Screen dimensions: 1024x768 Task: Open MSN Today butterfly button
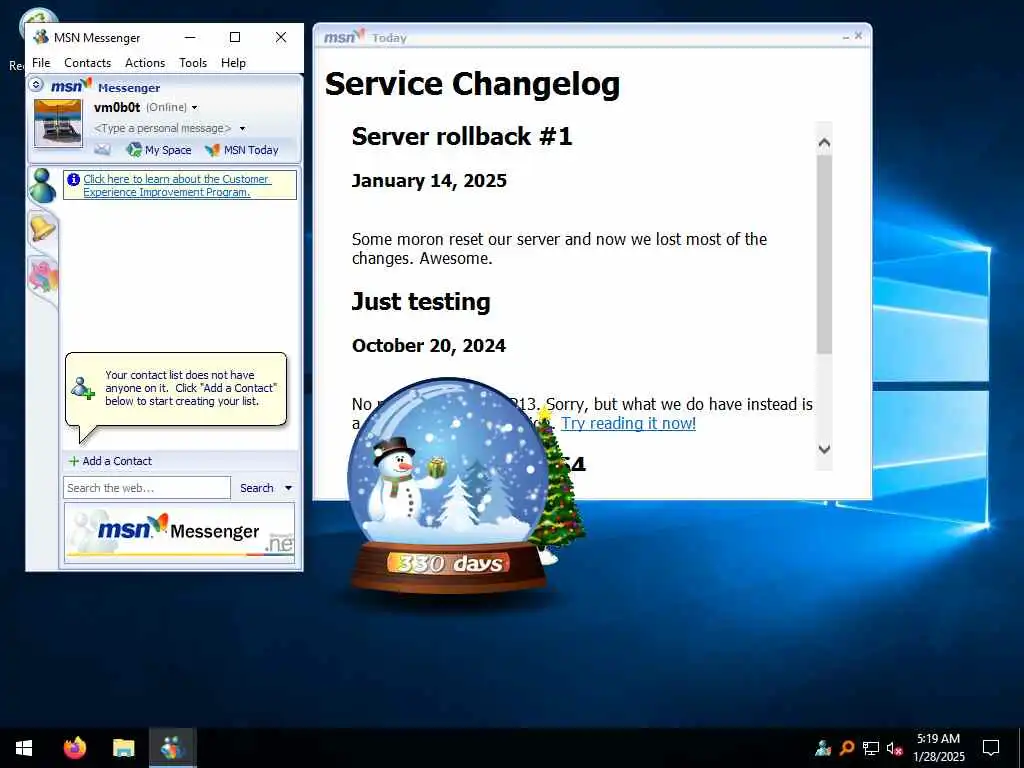(242, 150)
